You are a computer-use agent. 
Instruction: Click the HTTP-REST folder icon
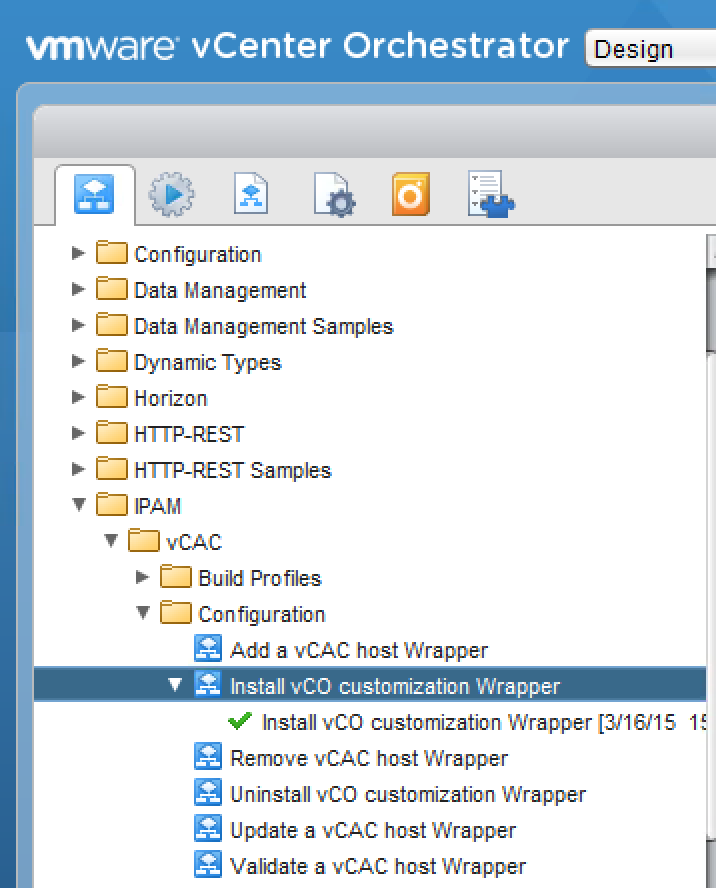tap(112, 433)
